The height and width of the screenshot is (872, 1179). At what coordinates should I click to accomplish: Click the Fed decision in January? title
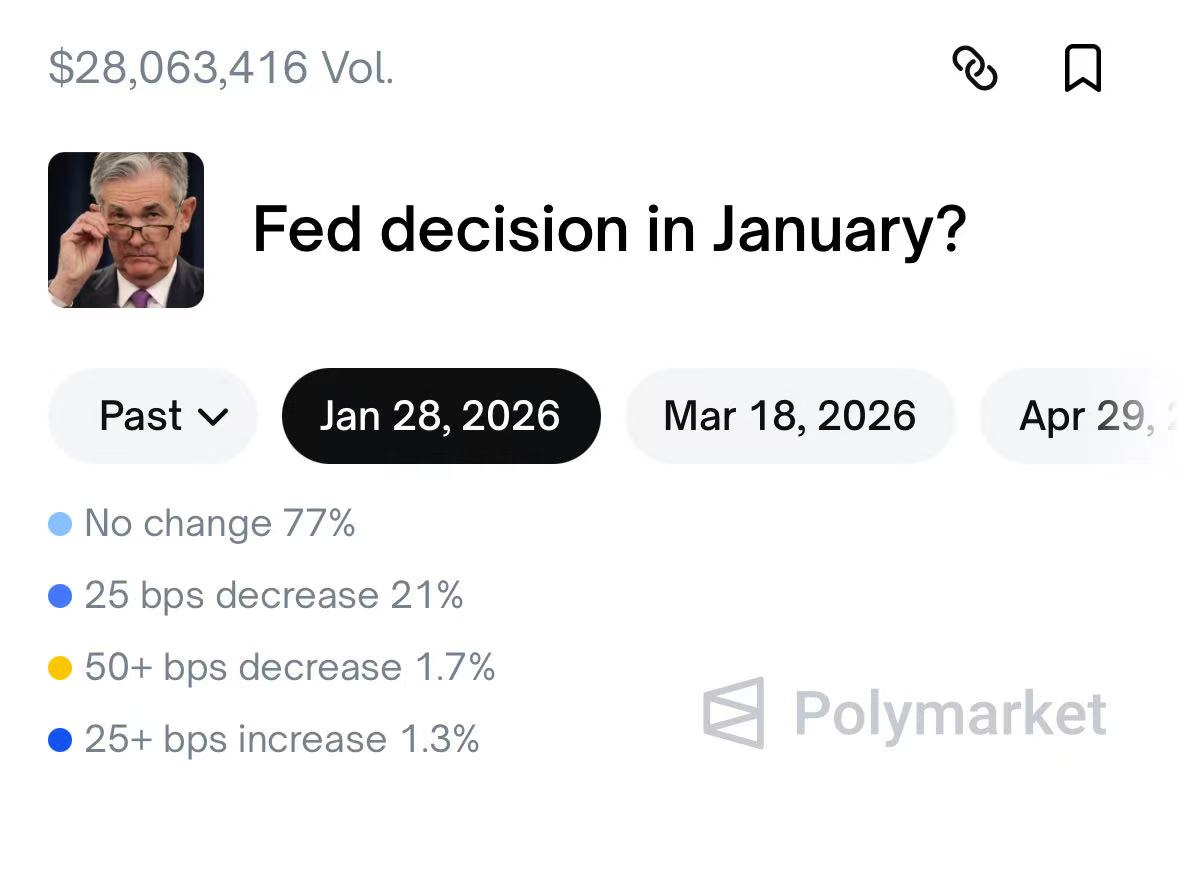coord(609,229)
